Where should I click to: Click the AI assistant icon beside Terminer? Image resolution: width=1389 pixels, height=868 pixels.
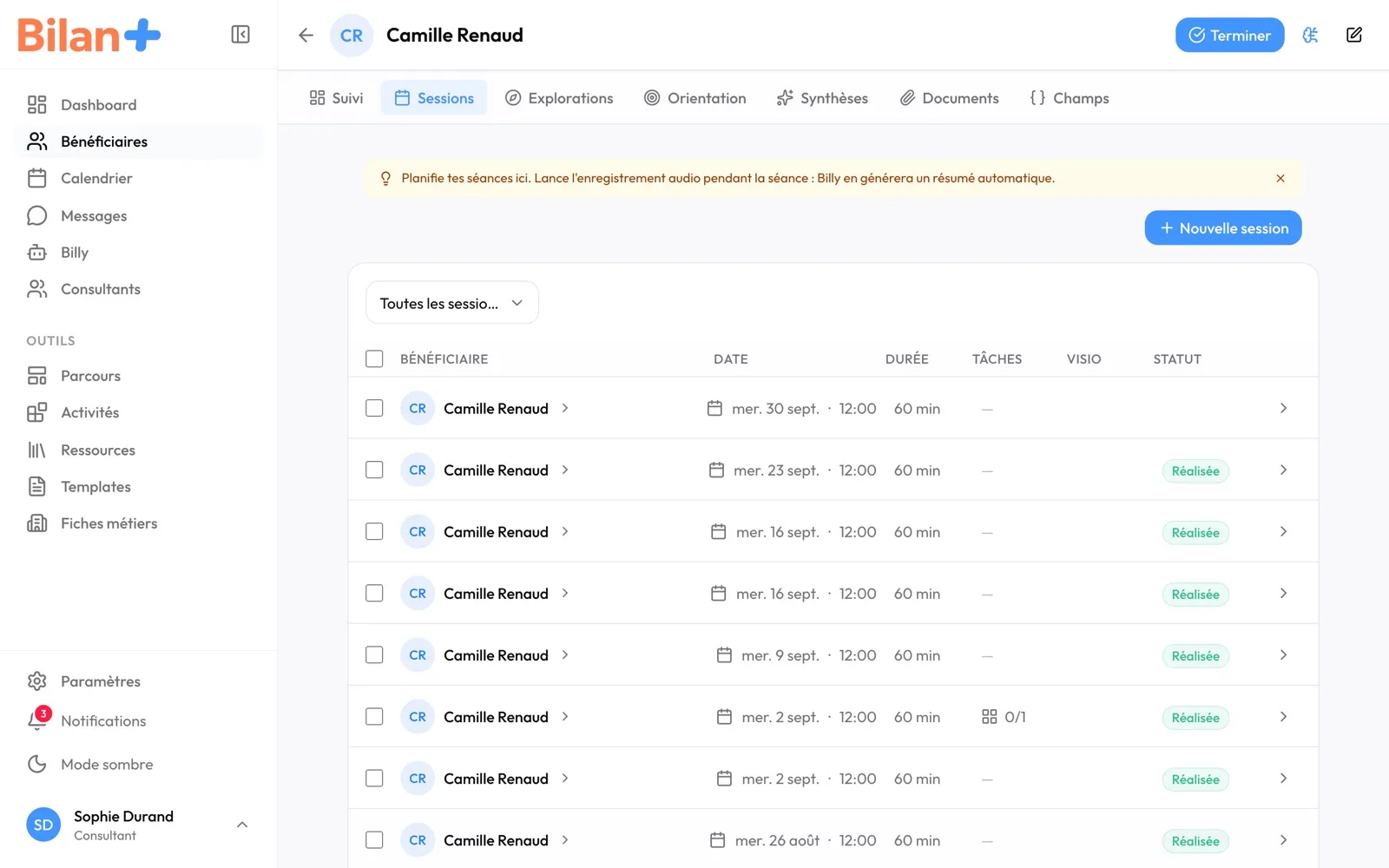(1310, 35)
